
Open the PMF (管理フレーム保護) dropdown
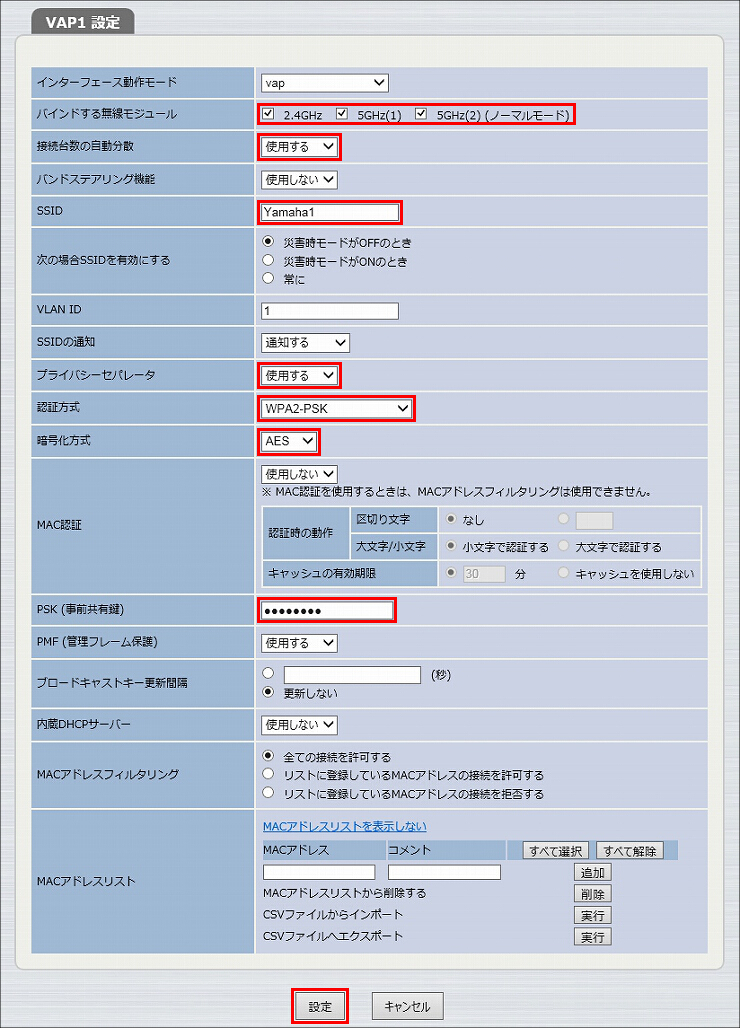299,643
